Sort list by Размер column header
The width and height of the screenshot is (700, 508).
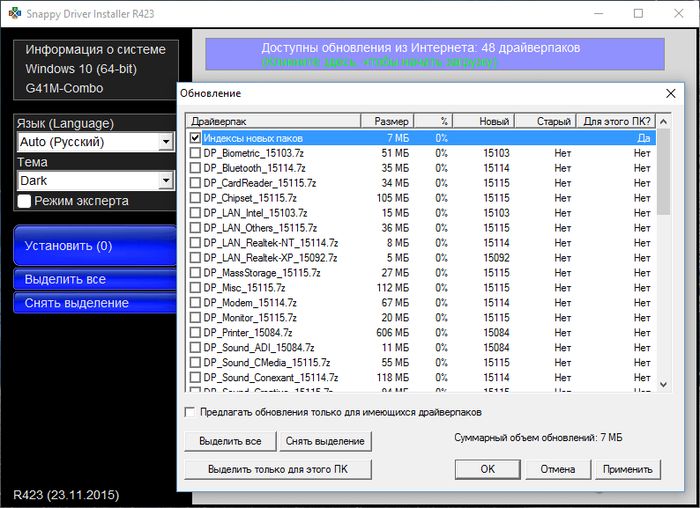click(384, 121)
